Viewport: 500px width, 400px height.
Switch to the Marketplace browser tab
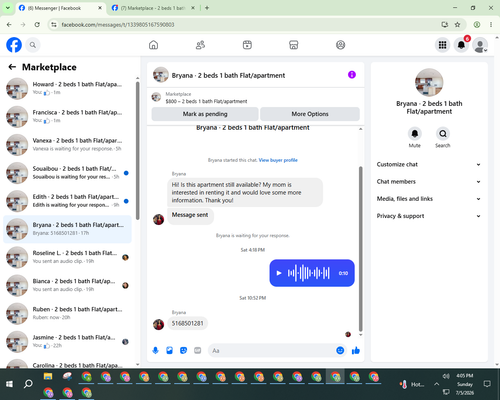[x=154, y=8]
